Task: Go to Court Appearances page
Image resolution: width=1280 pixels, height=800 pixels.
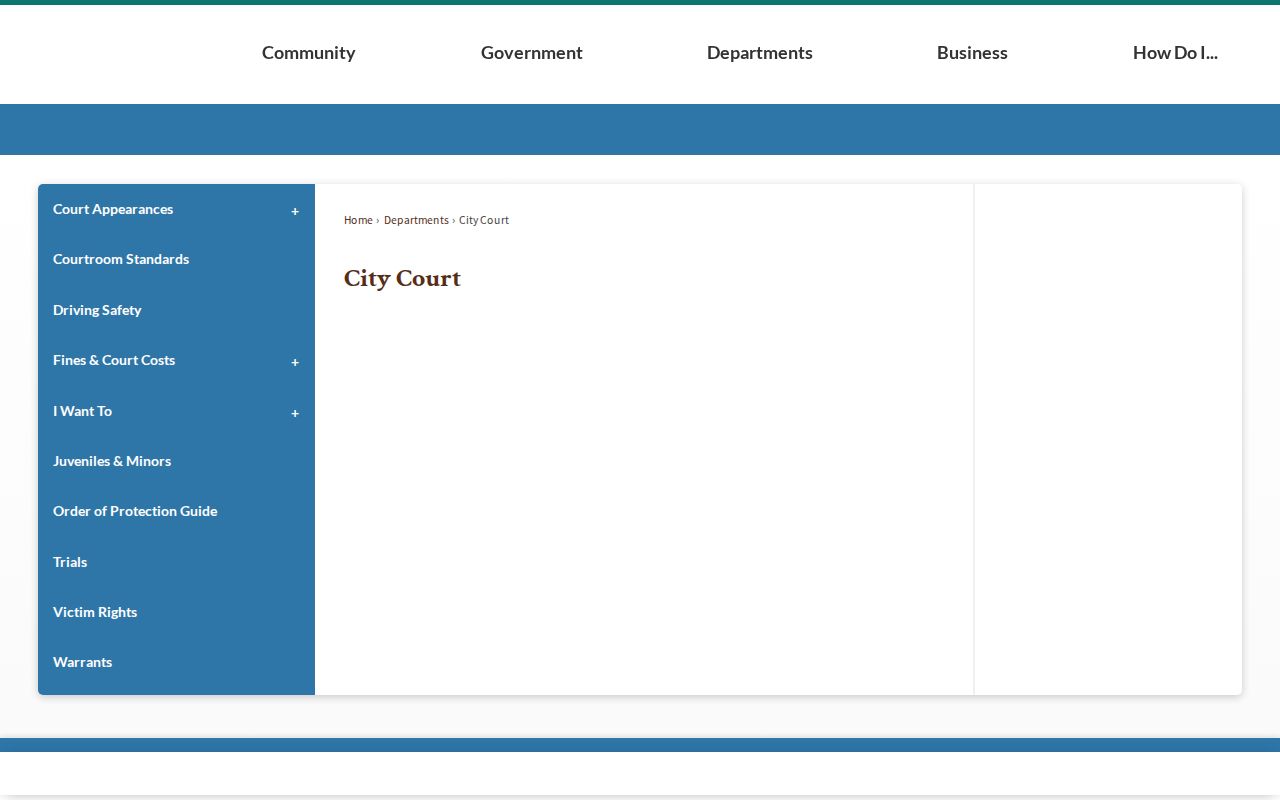Action: (x=113, y=209)
